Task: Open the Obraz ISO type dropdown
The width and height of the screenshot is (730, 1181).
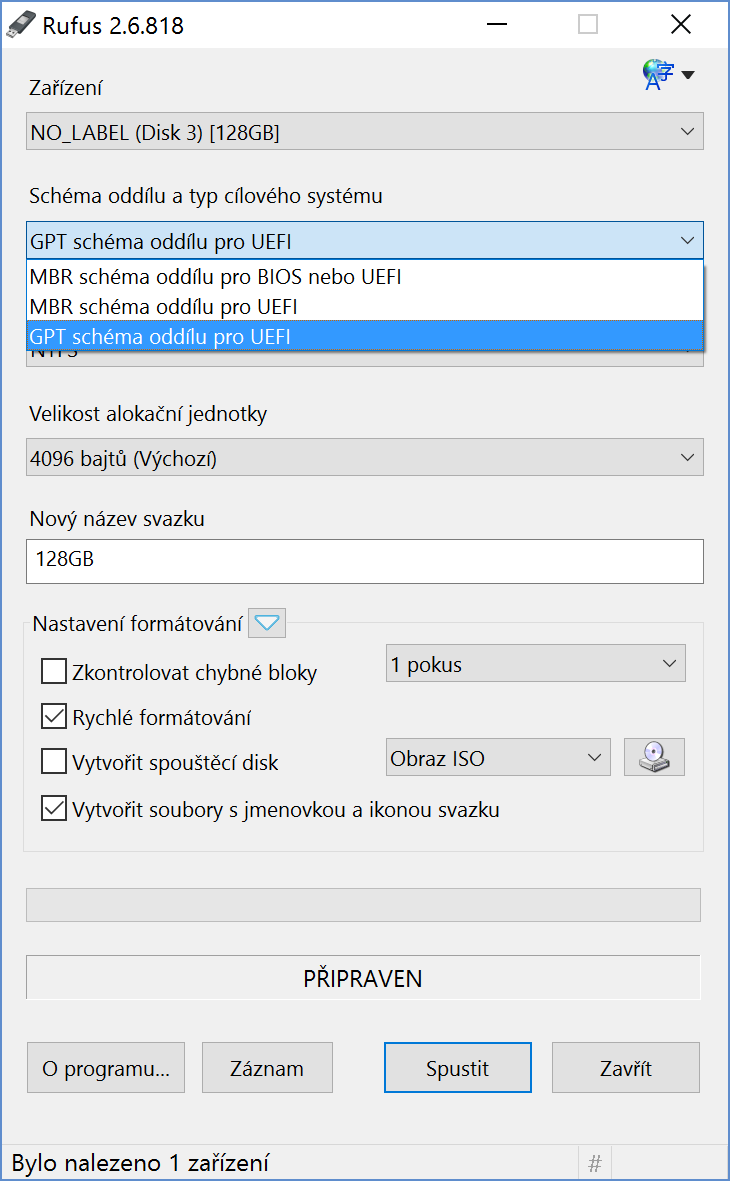Action: tap(497, 758)
